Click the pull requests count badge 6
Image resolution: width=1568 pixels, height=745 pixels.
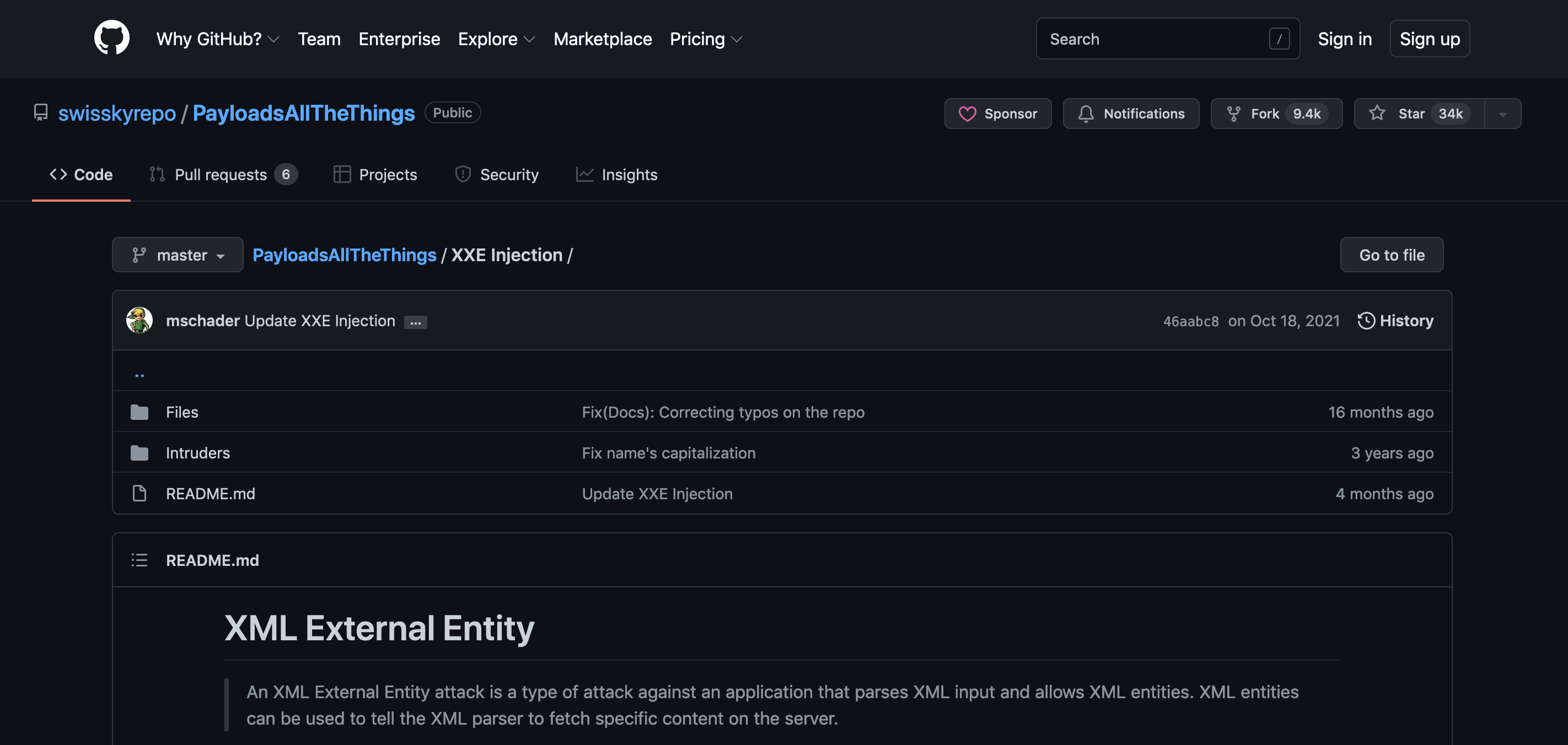tap(286, 175)
